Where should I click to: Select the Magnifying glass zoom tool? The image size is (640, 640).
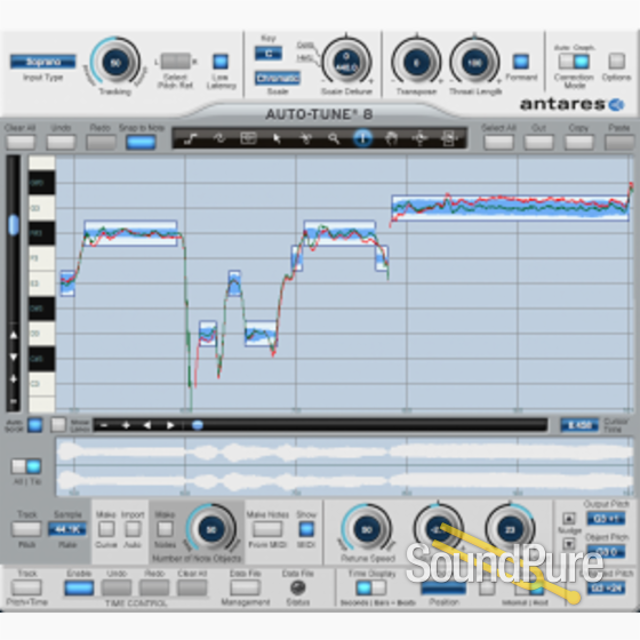coord(334,138)
